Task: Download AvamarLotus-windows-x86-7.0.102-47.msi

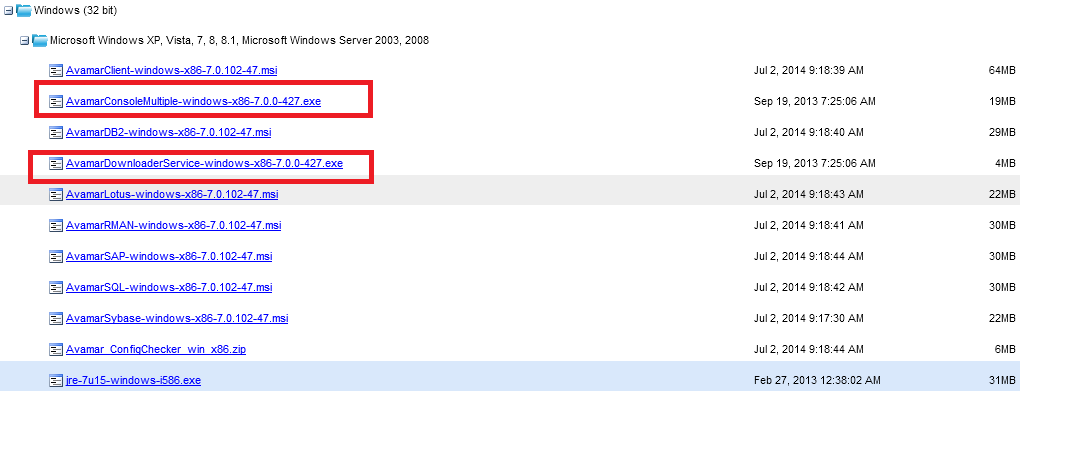Action: [x=172, y=195]
